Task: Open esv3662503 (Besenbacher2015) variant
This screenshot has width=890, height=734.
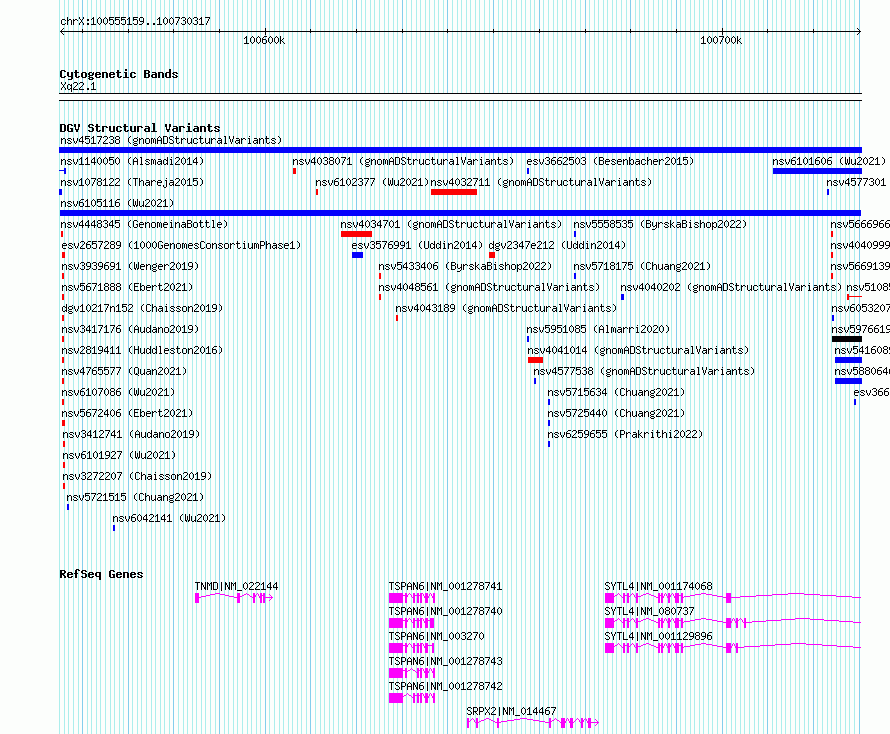Action: [610, 161]
